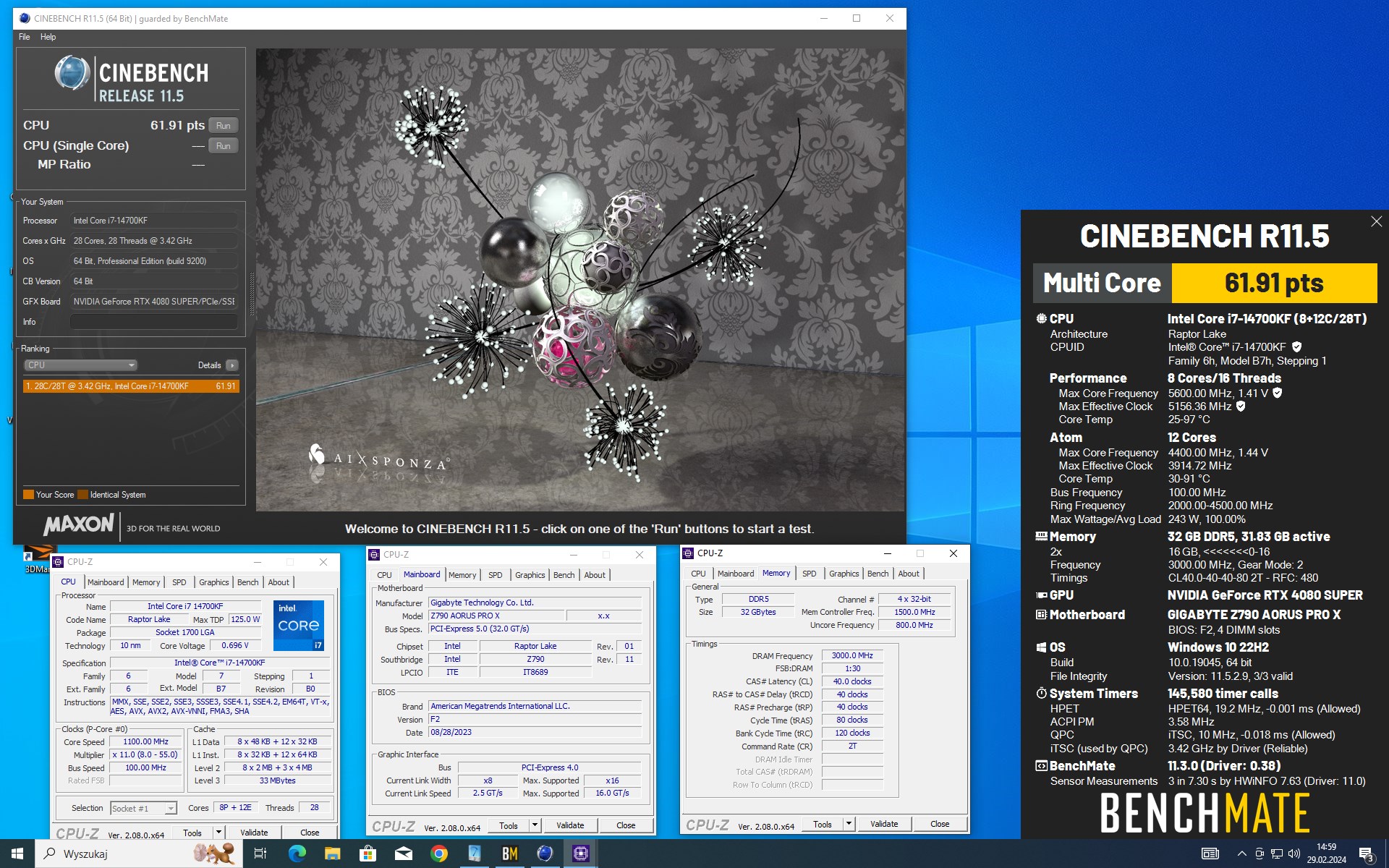Switch to CPU tab in the CPU-Z Memory window
The width and height of the screenshot is (1389, 868).
(698, 574)
